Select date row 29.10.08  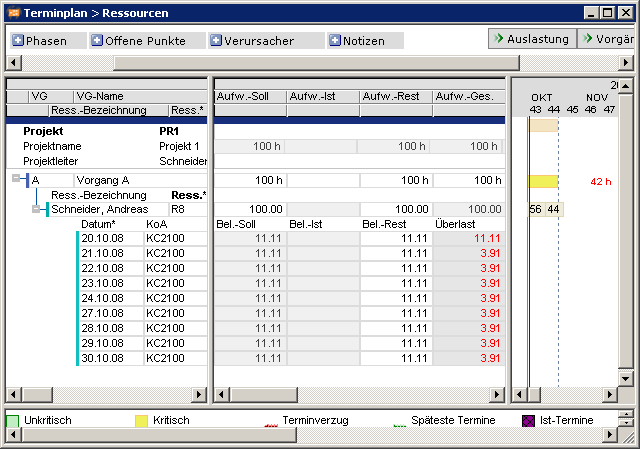(111, 343)
